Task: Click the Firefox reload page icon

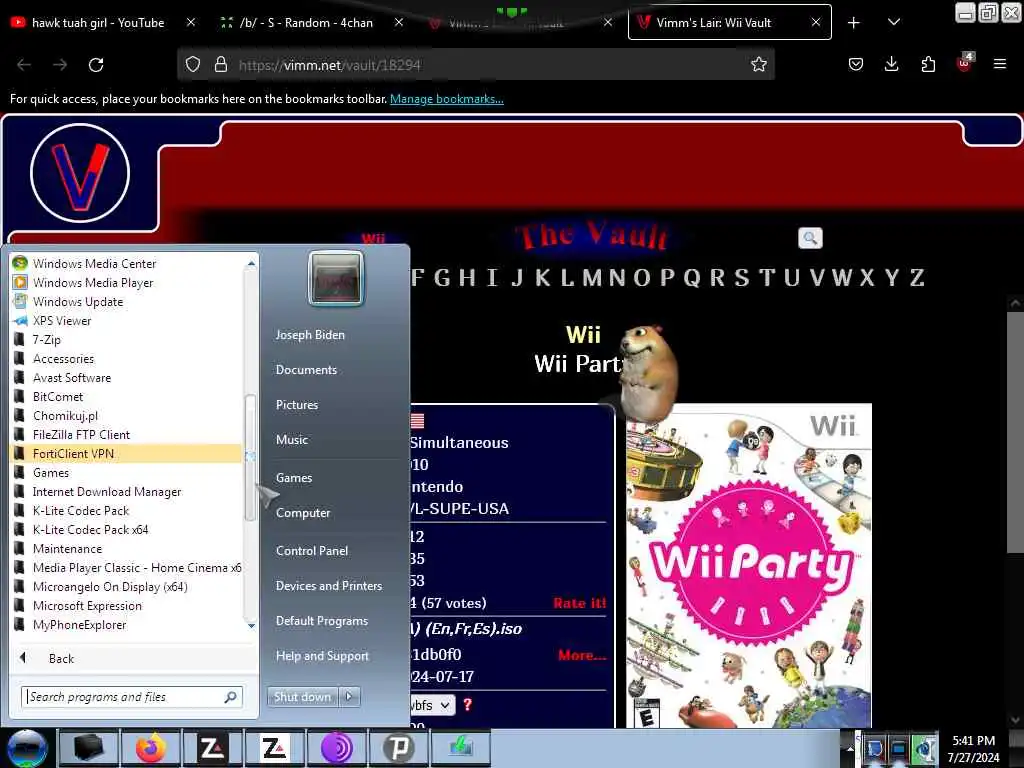Action: click(96, 65)
